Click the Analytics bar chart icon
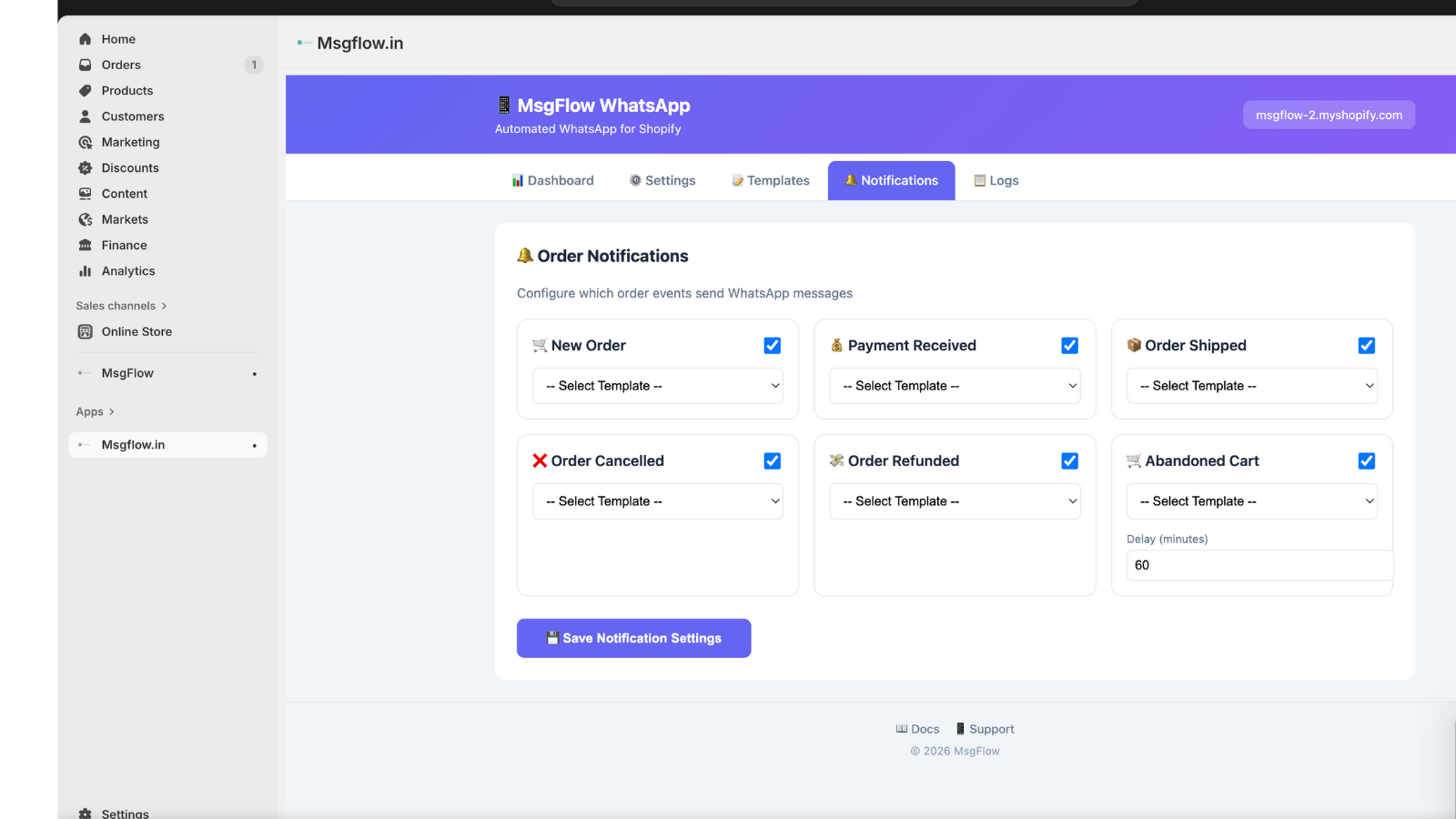This screenshot has width=1456, height=819. [85, 271]
